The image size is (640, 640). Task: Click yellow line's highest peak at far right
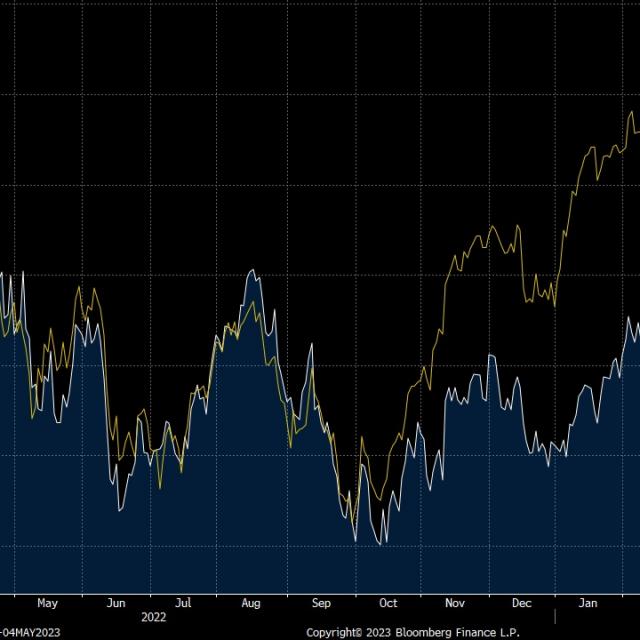(630, 112)
